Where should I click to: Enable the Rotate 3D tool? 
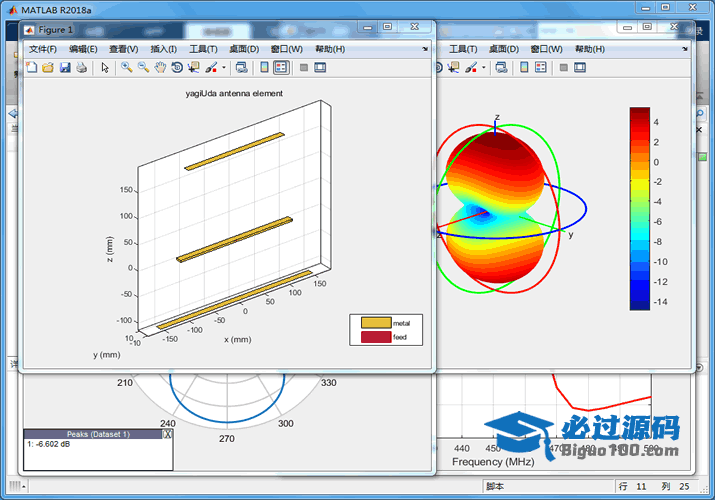(177, 67)
